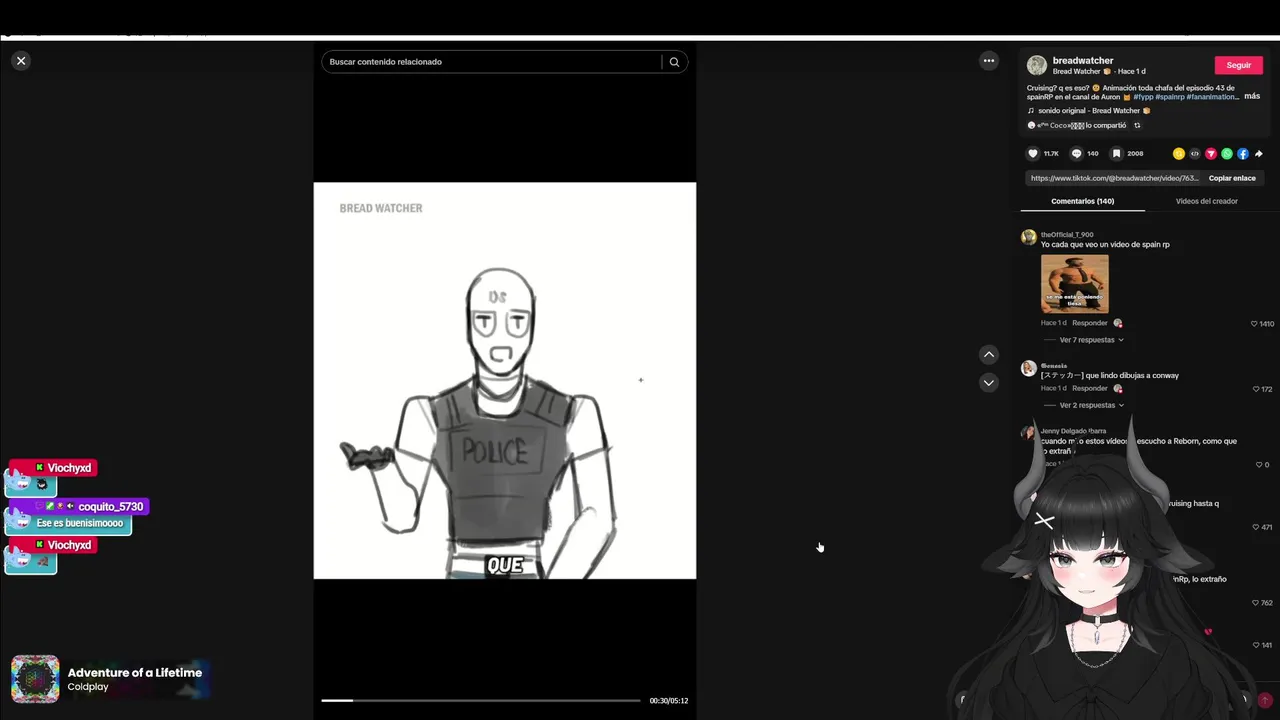Click coquito_5730 chat username
Viewport: 1280px width, 720px height.
point(111,507)
